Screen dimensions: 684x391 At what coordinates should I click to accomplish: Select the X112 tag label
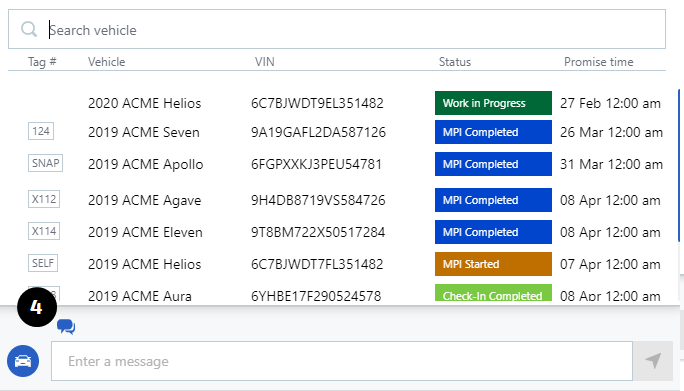[44, 199]
